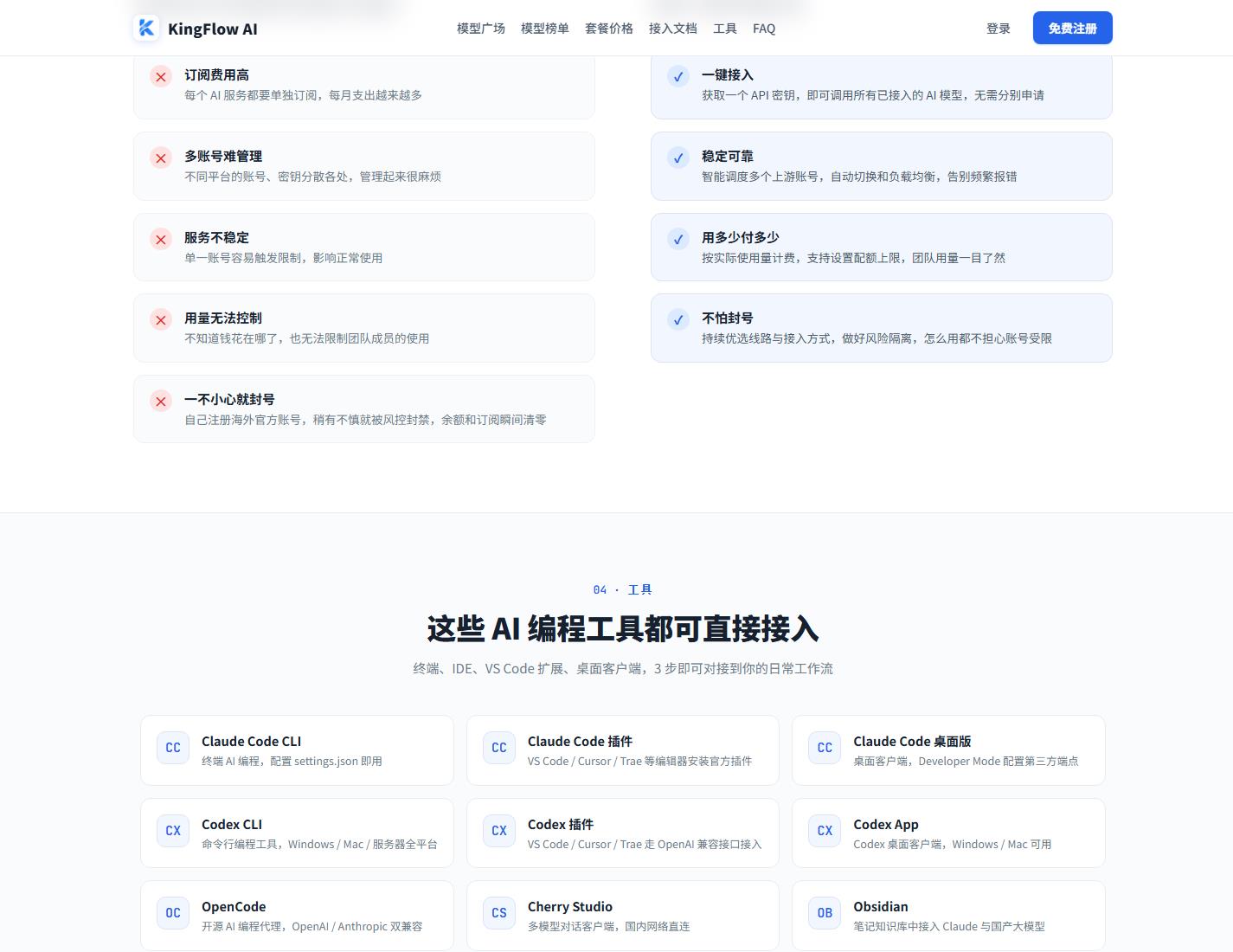Open the Cherry Studio card title
Viewport: 1233px width, 952px height.
tap(570, 907)
